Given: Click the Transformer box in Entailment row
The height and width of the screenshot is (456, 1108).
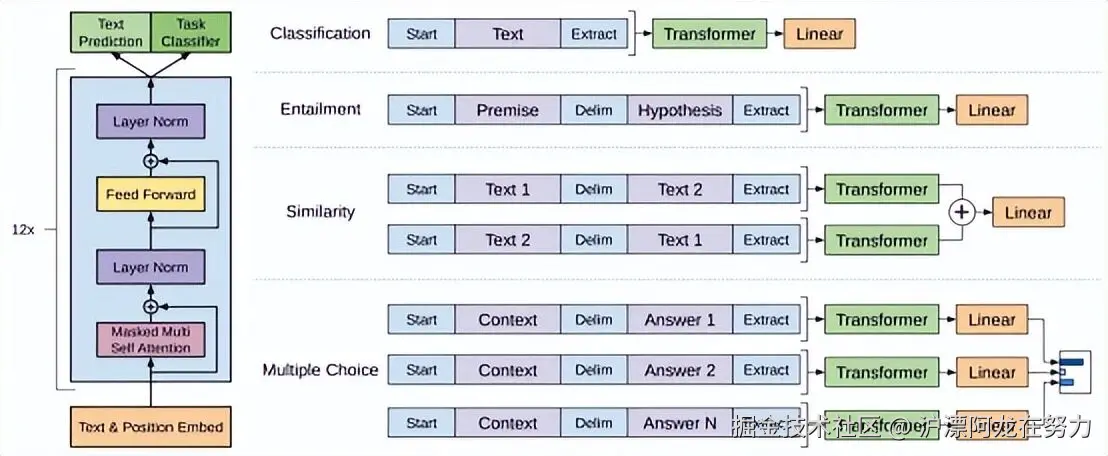Looking at the screenshot, I should coord(882,110).
